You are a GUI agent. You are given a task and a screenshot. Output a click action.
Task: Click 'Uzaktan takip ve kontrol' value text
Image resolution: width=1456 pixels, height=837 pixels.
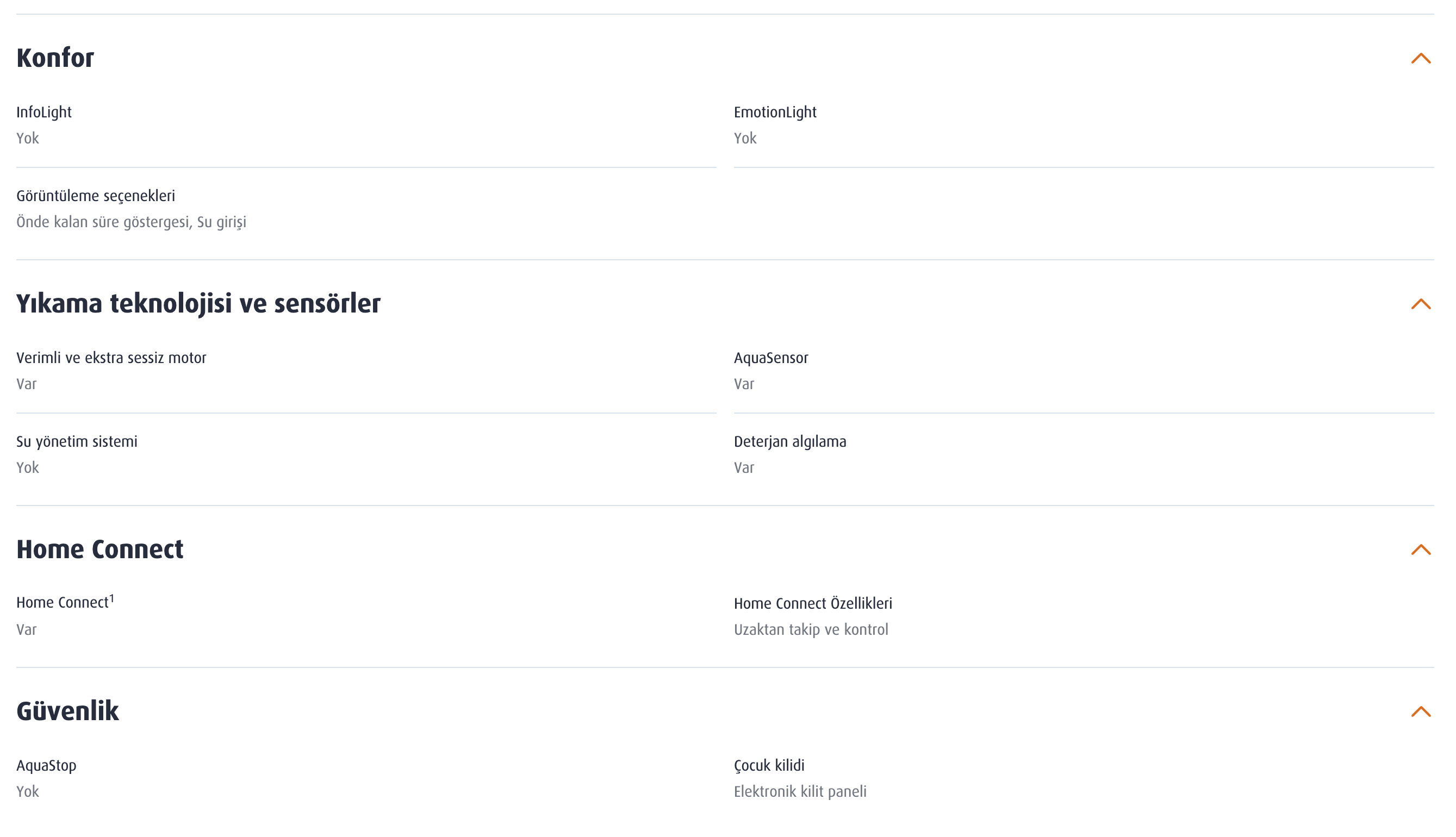click(811, 629)
